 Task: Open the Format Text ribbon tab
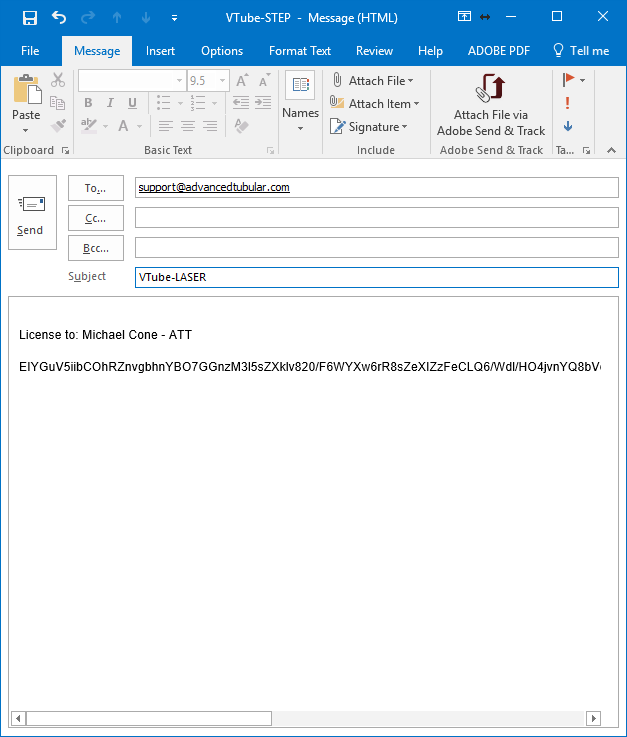coord(299,51)
